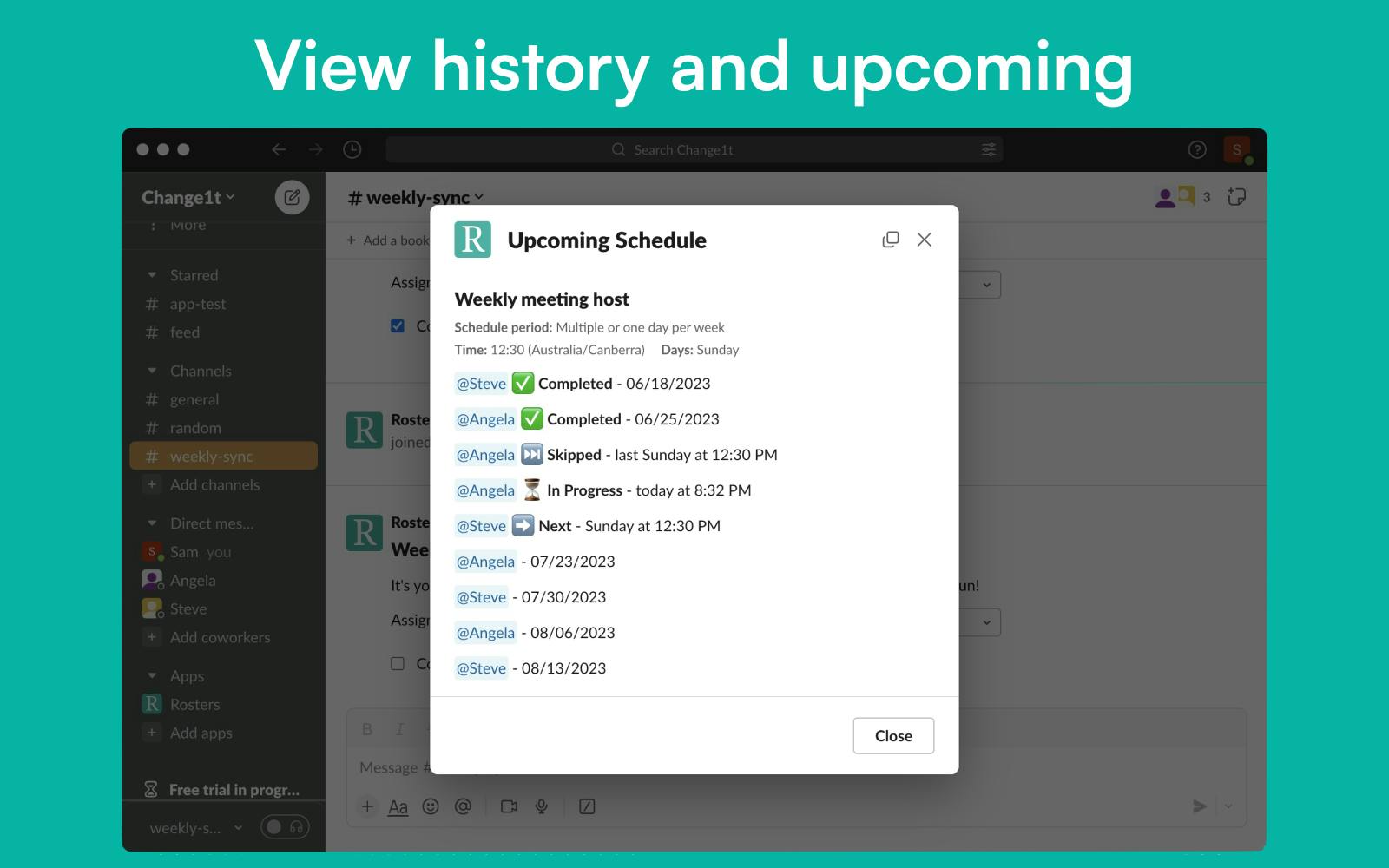The width and height of the screenshot is (1389, 868).
Task: Go back in Slack history
Action: pyautogui.click(x=279, y=149)
